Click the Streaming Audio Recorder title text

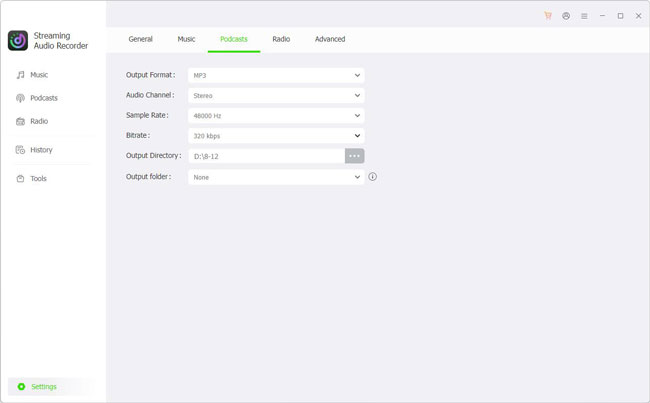pos(61,41)
